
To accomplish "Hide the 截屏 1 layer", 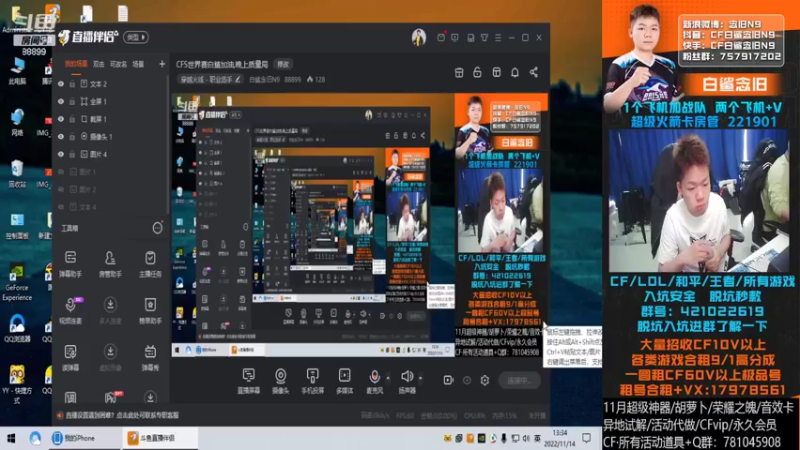I will (61, 119).
